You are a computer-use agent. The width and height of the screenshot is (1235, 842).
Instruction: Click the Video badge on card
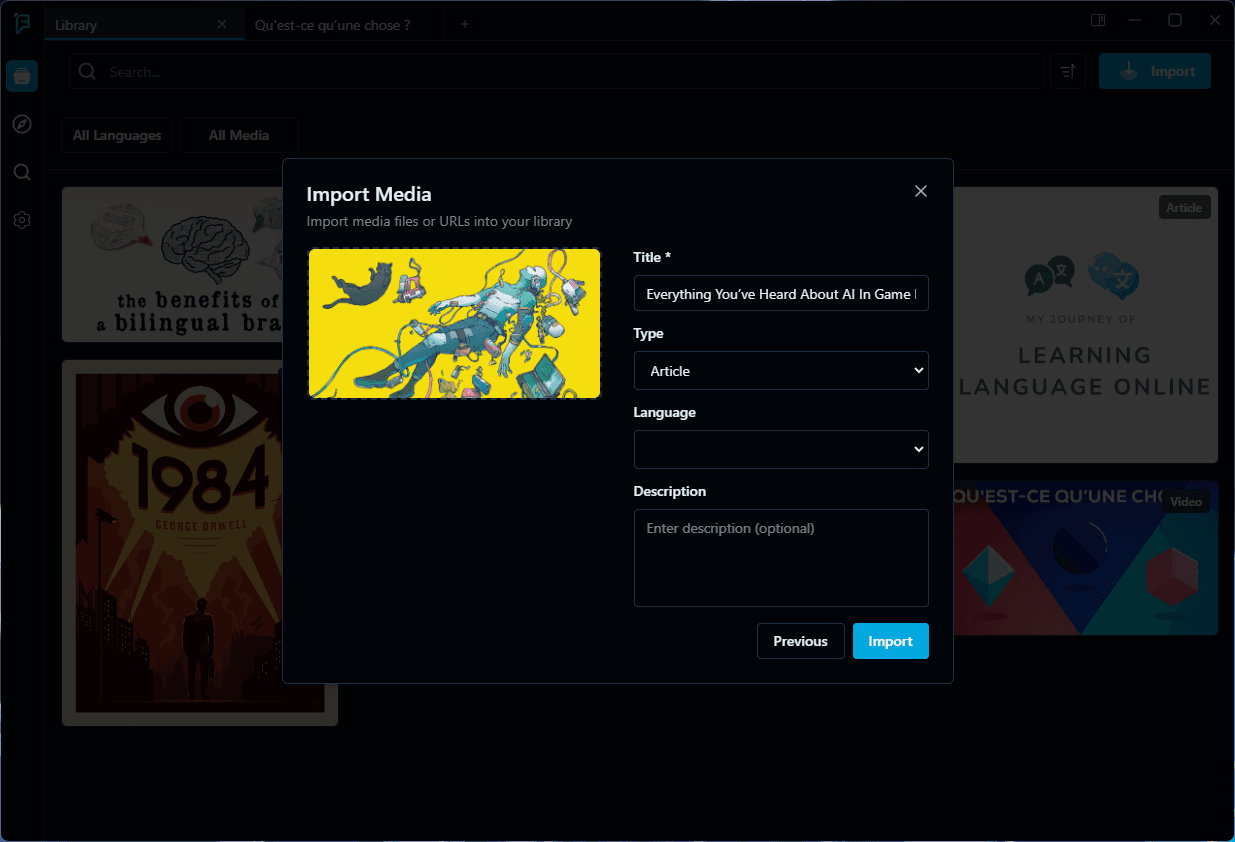coord(1186,501)
